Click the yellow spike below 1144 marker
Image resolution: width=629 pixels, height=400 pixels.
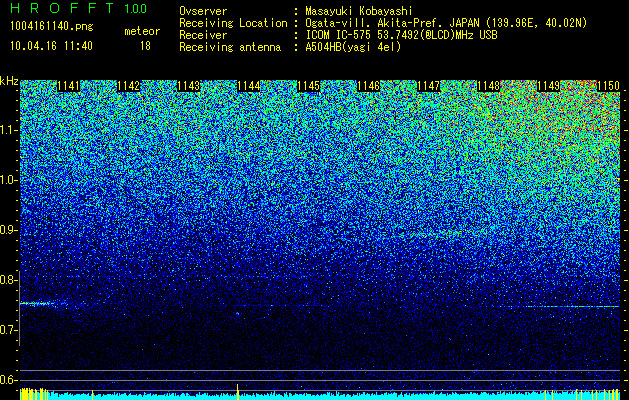coord(237,391)
